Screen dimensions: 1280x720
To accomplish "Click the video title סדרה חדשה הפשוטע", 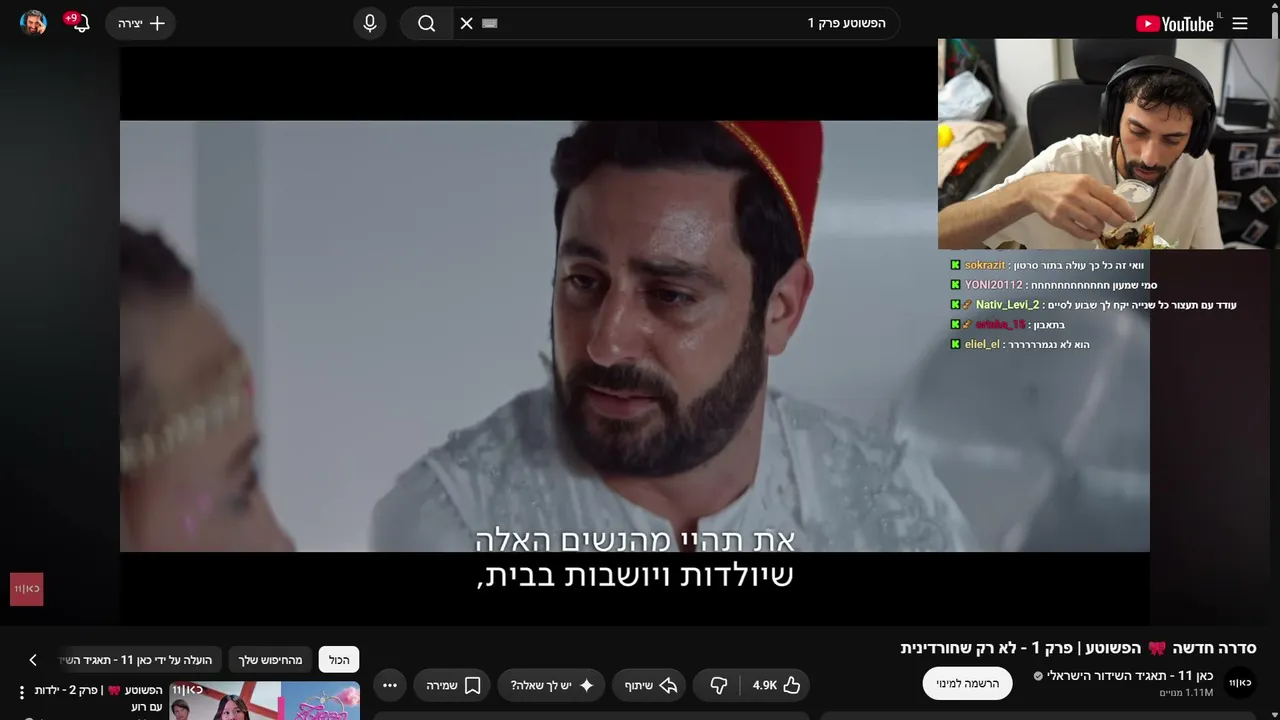I will (1078, 648).
